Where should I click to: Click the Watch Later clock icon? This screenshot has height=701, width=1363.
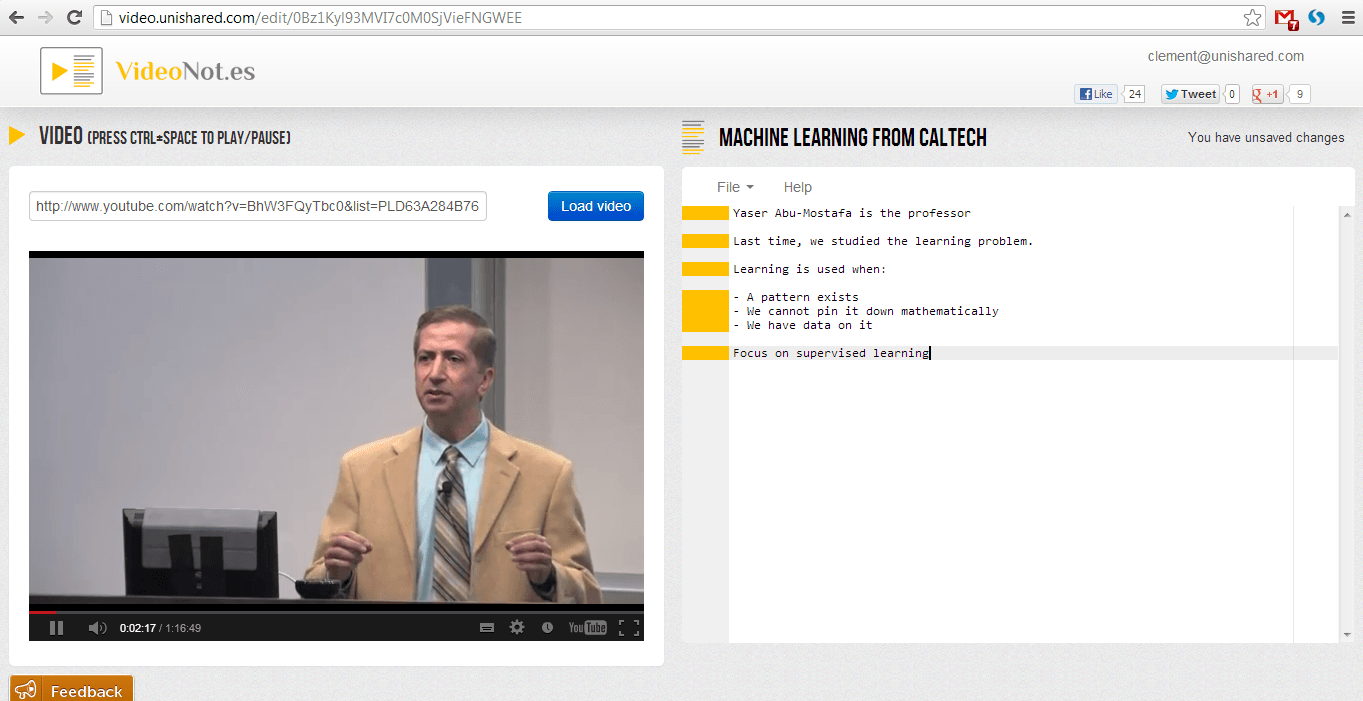click(547, 628)
